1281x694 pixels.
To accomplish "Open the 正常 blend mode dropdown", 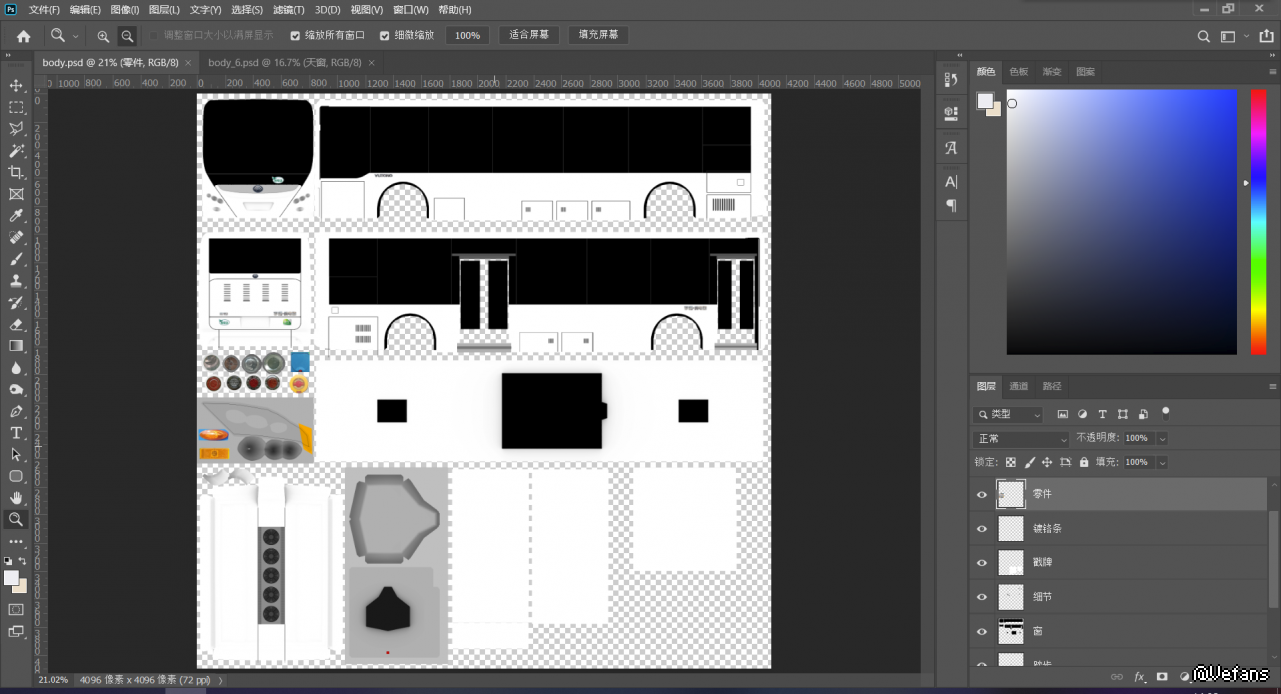I will [x=1021, y=439].
